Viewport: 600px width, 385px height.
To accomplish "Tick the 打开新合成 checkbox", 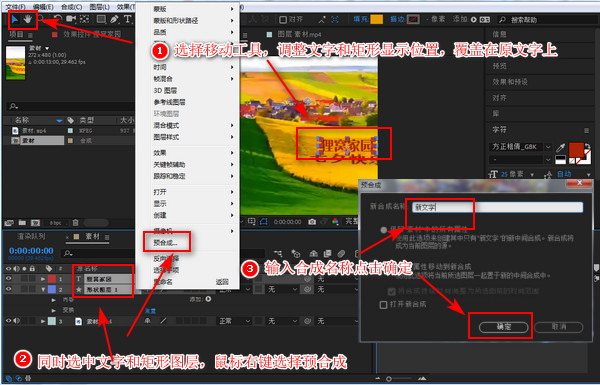I will click(x=383, y=305).
